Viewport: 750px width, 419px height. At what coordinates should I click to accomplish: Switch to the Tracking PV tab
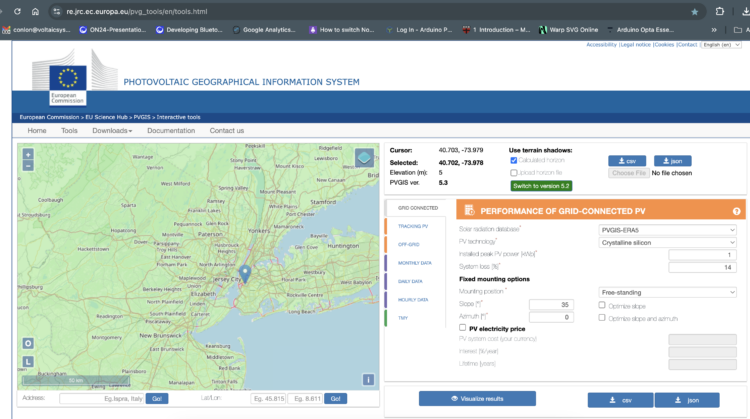pyautogui.click(x=413, y=226)
